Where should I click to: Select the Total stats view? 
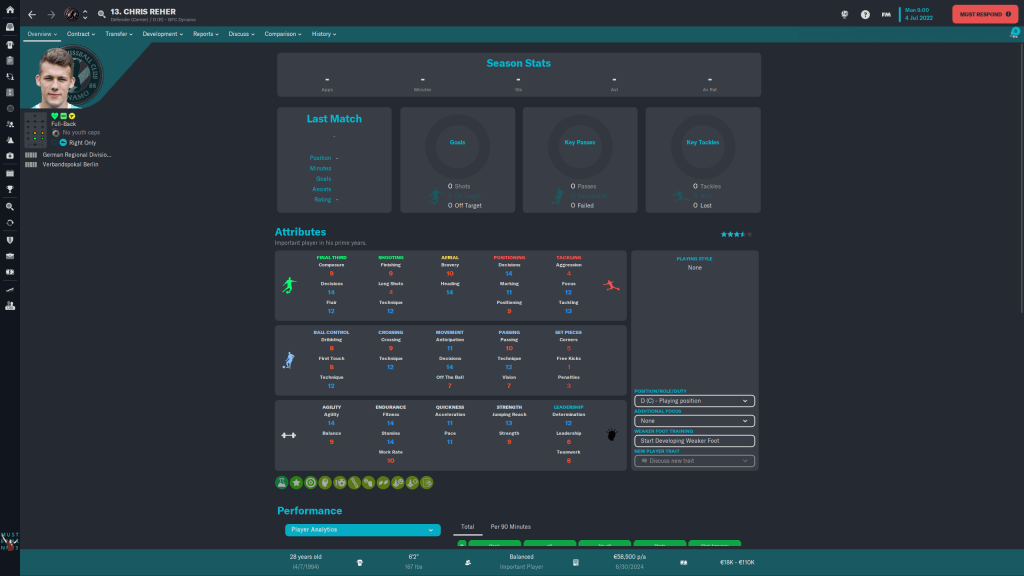coord(467,526)
